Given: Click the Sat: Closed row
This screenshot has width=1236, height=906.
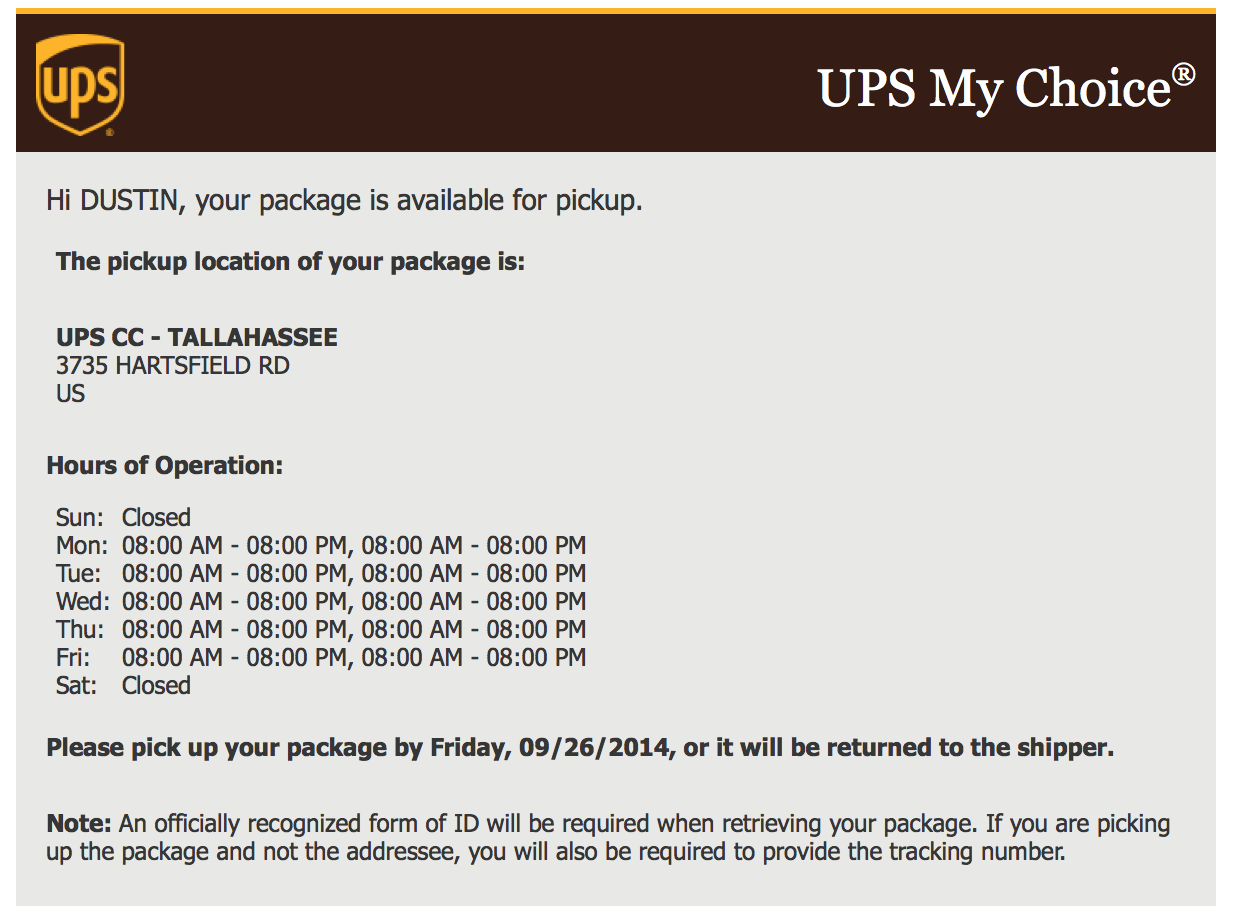Looking at the screenshot, I should point(123,686).
